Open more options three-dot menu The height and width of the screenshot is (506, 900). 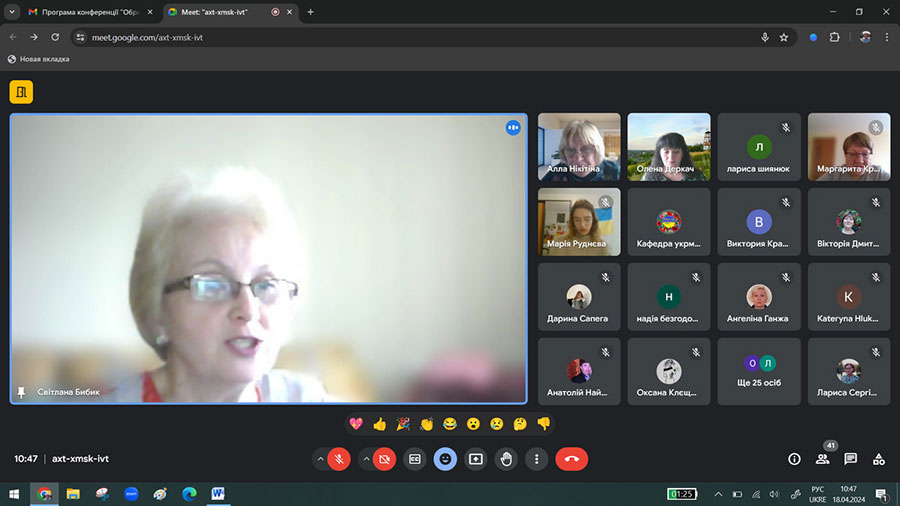click(536, 459)
